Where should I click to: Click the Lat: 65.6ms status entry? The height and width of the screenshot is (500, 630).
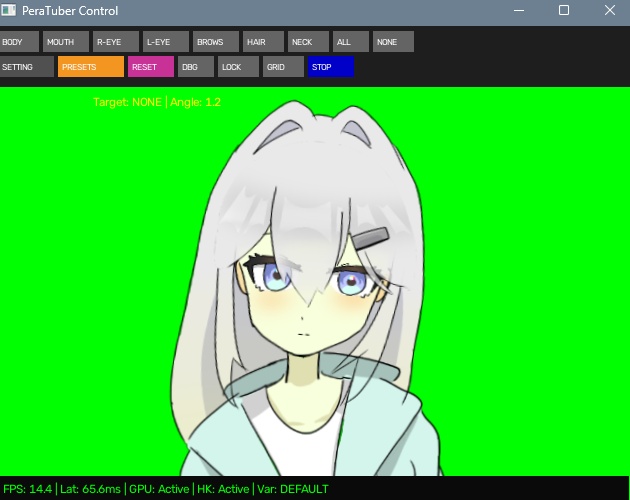[x=90, y=489]
